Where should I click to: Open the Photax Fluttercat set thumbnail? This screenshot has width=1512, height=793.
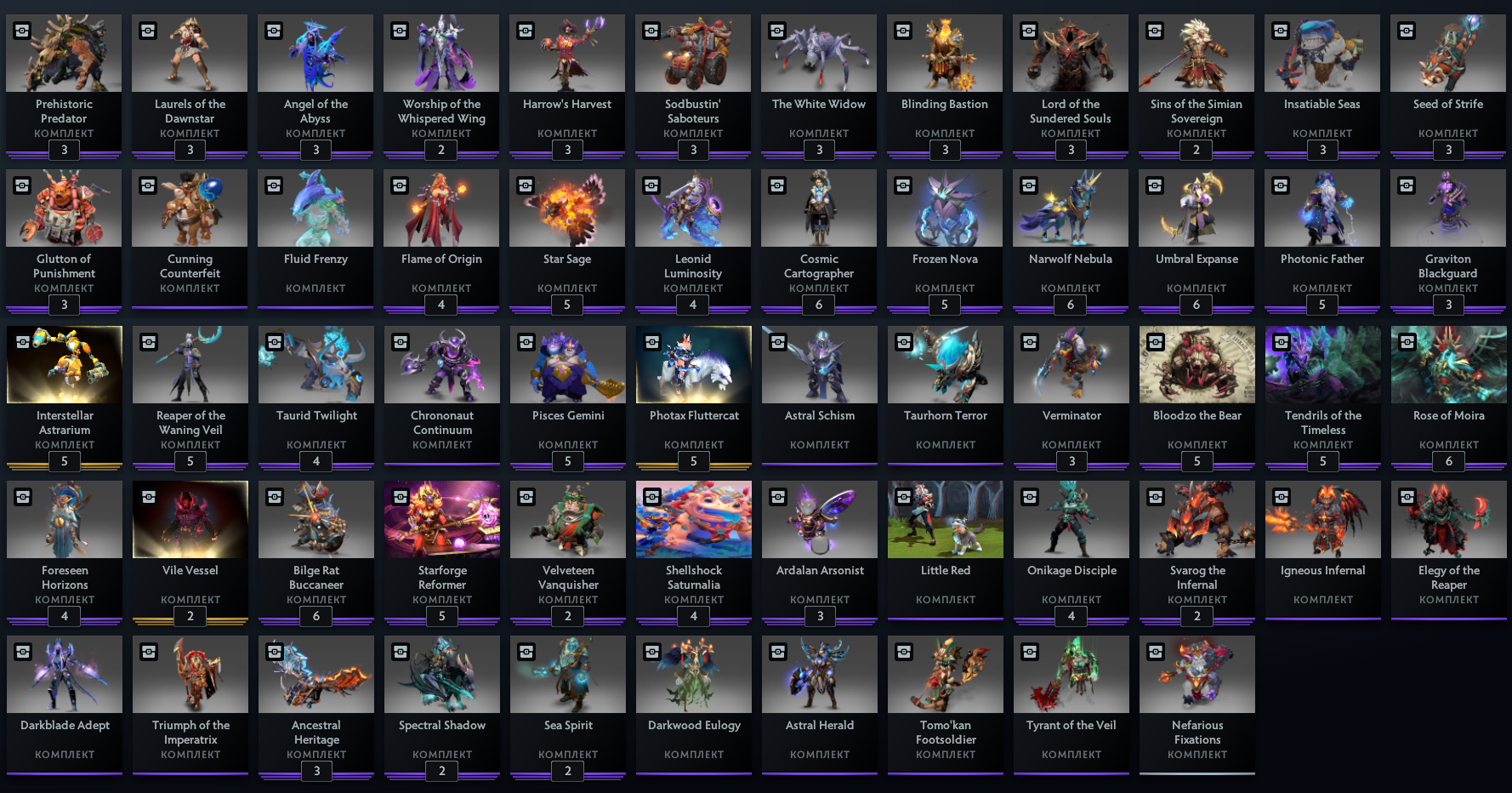pos(694,364)
